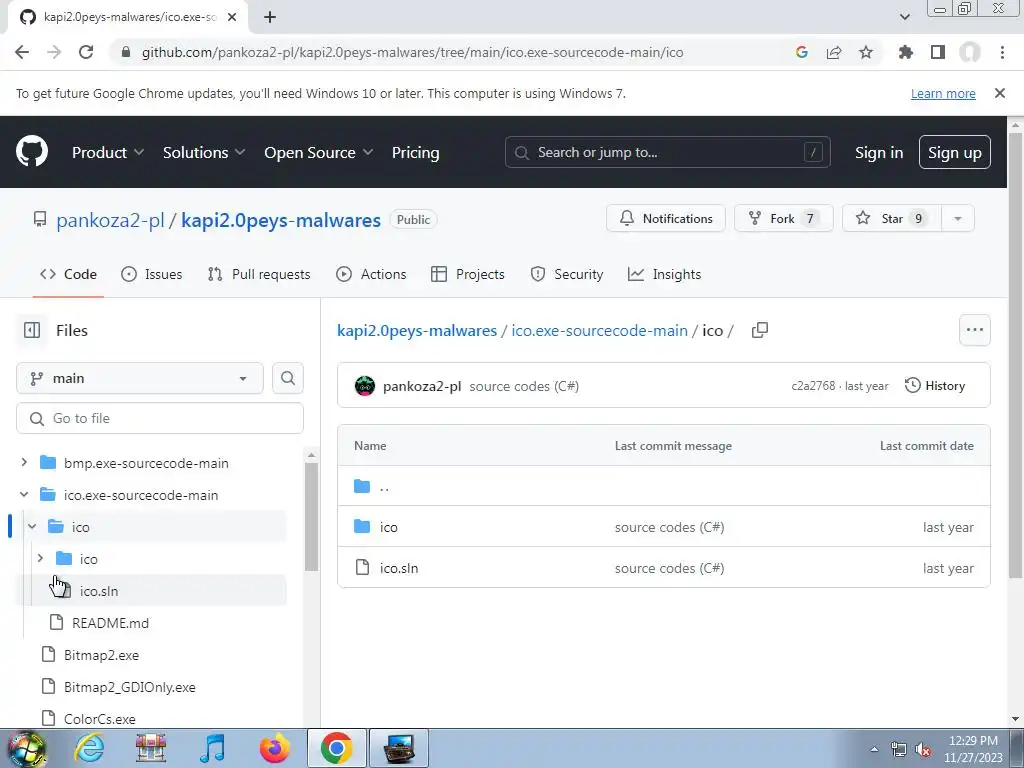
Task: Focus the Search or jump to field
Action: click(x=667, y=152)
